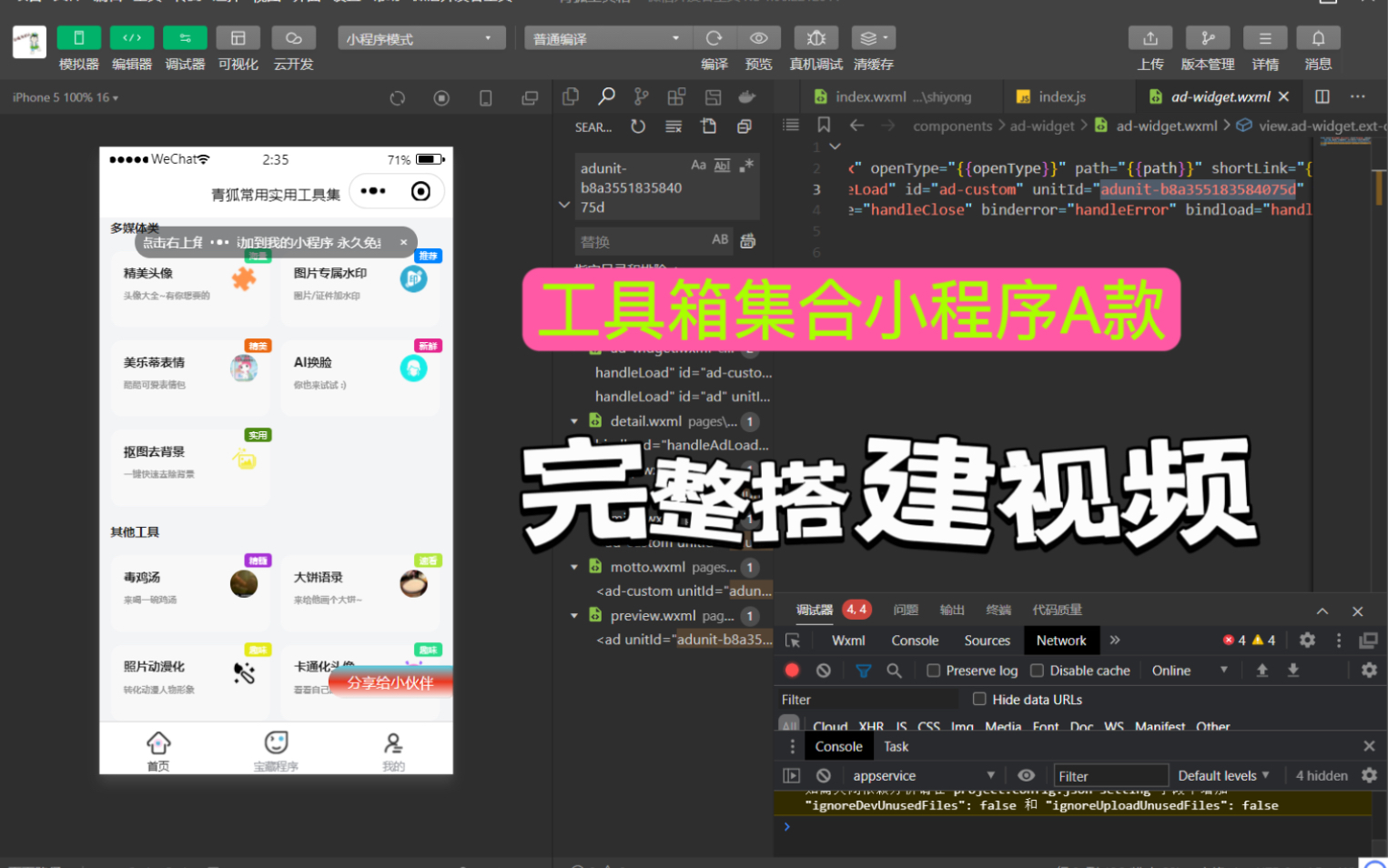
Task: Click the 分享给小伙伴 share button
Action: click(x=390, y=681)
